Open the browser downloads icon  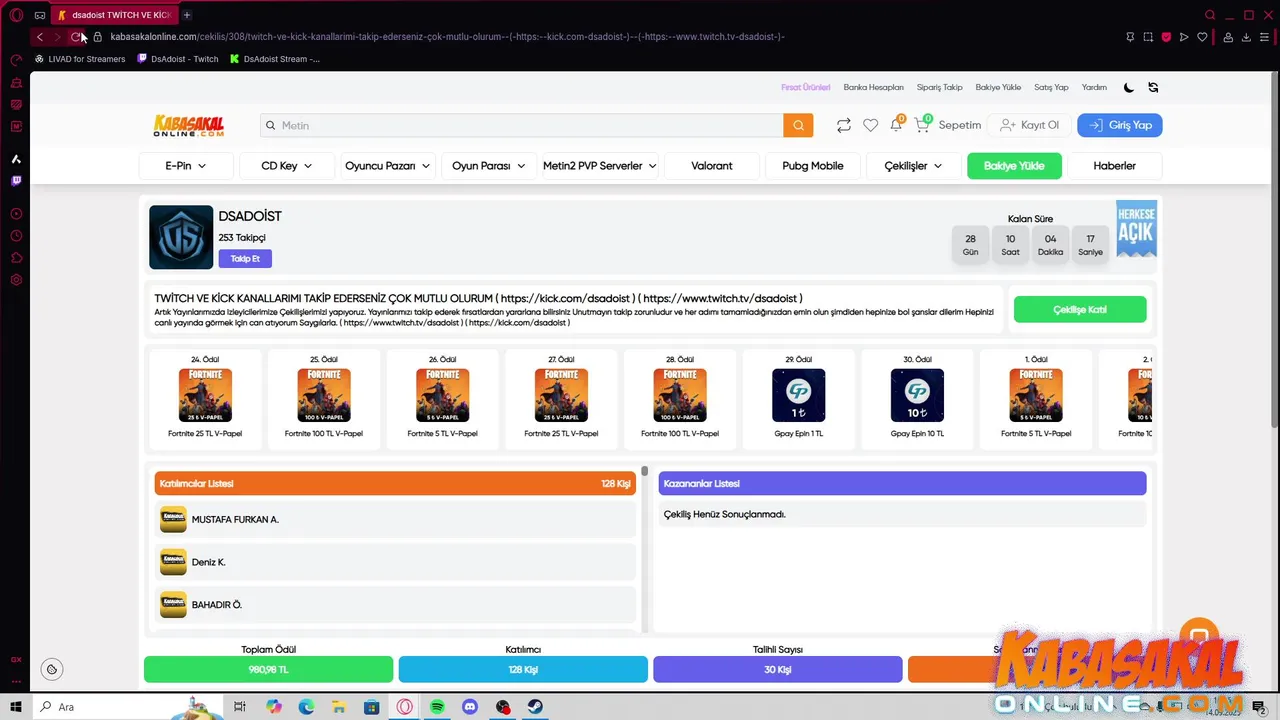[x=1246, y=37]
